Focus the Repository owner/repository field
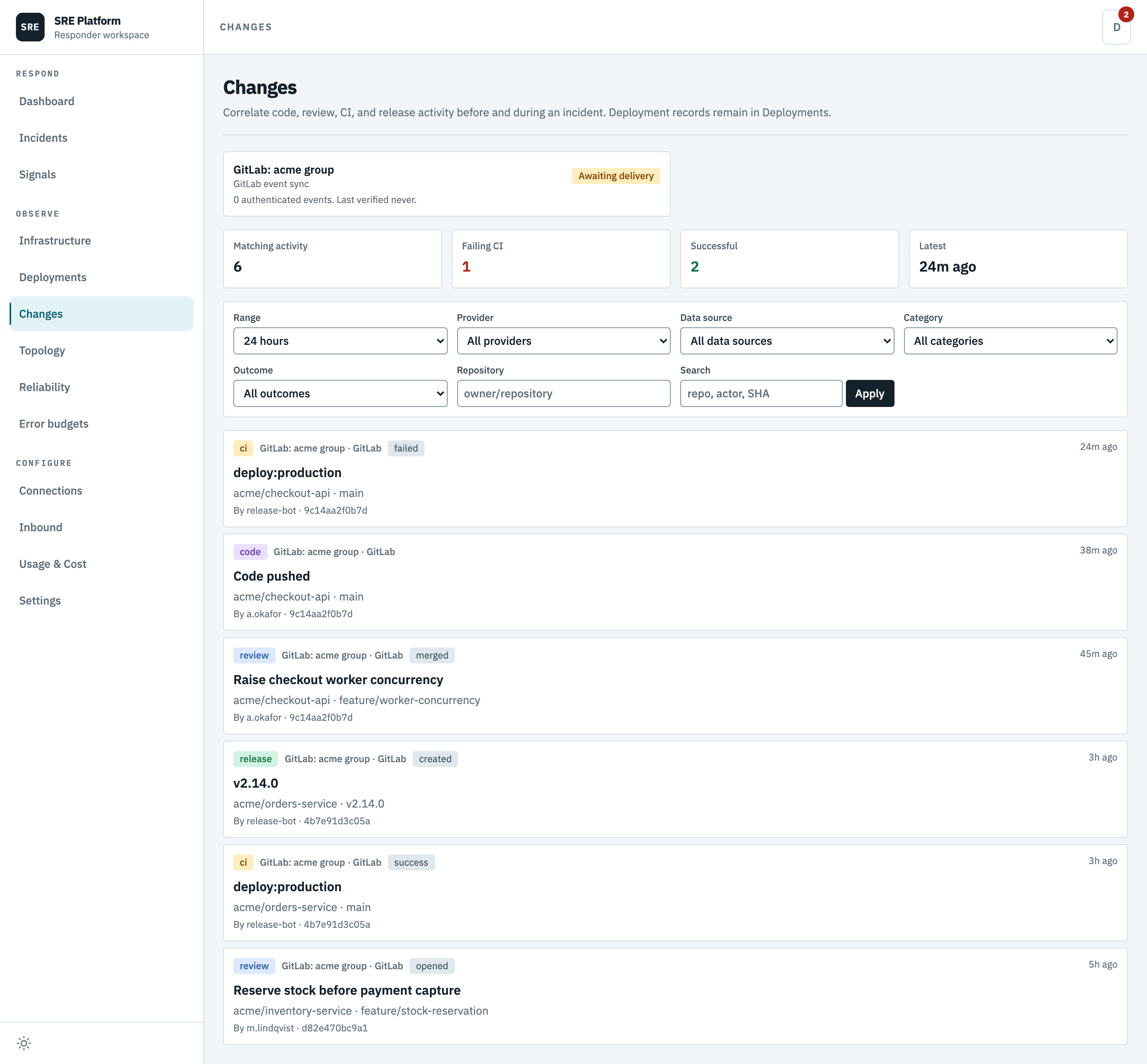This screenshot has height=1064, width=1147. click(564, 393)
